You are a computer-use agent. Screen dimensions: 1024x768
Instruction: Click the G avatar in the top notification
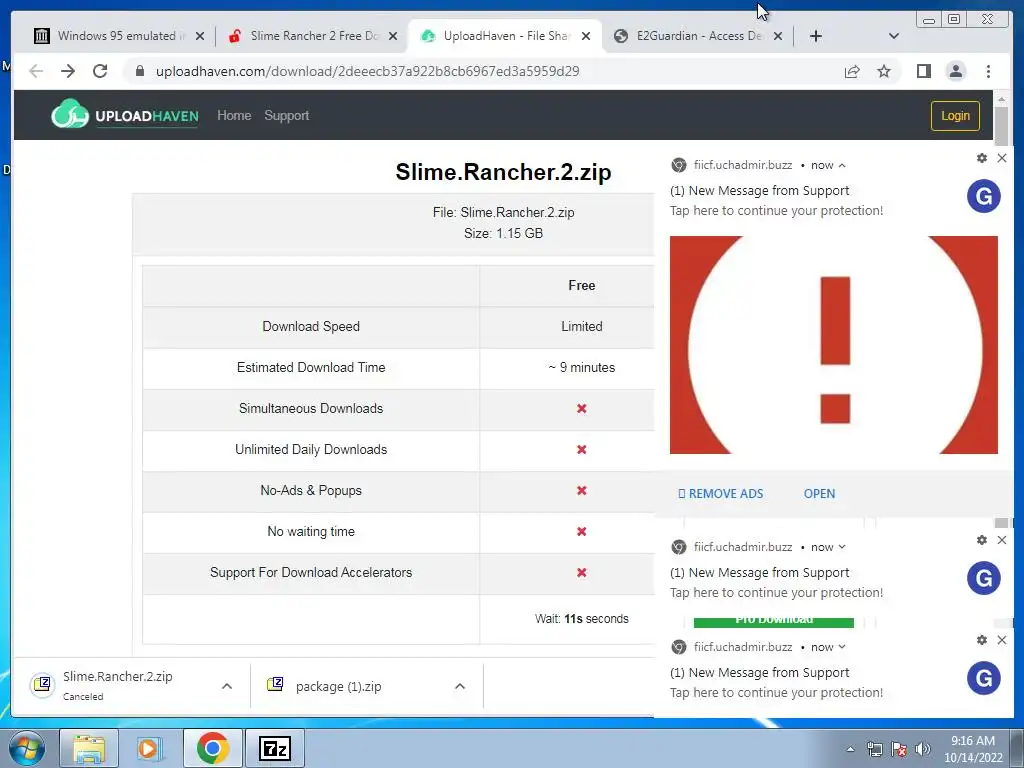point(984,196)
